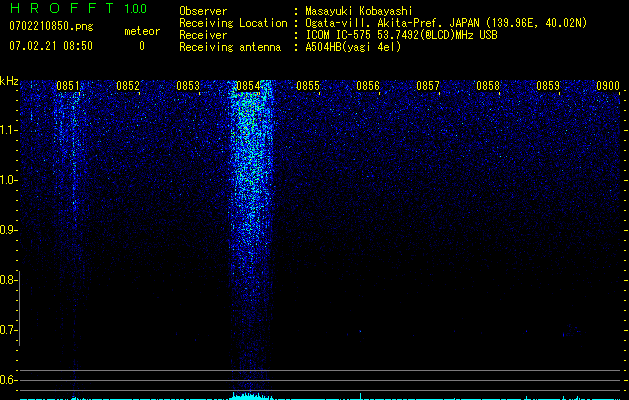Select the observer name Masayuki Kobayashi

359,11
